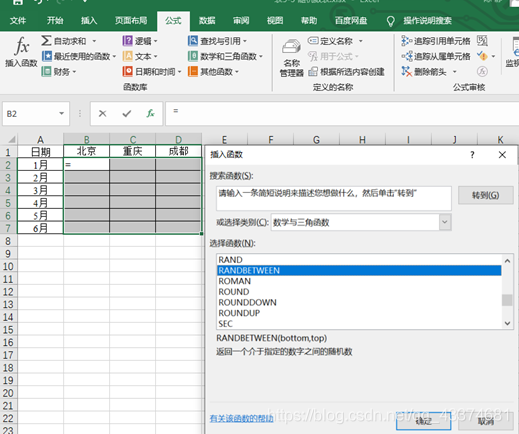This screenshot has height=434, width=519.
Task: Open the 名称管理器 Name Manager
Action: click(x=292, y=58)
